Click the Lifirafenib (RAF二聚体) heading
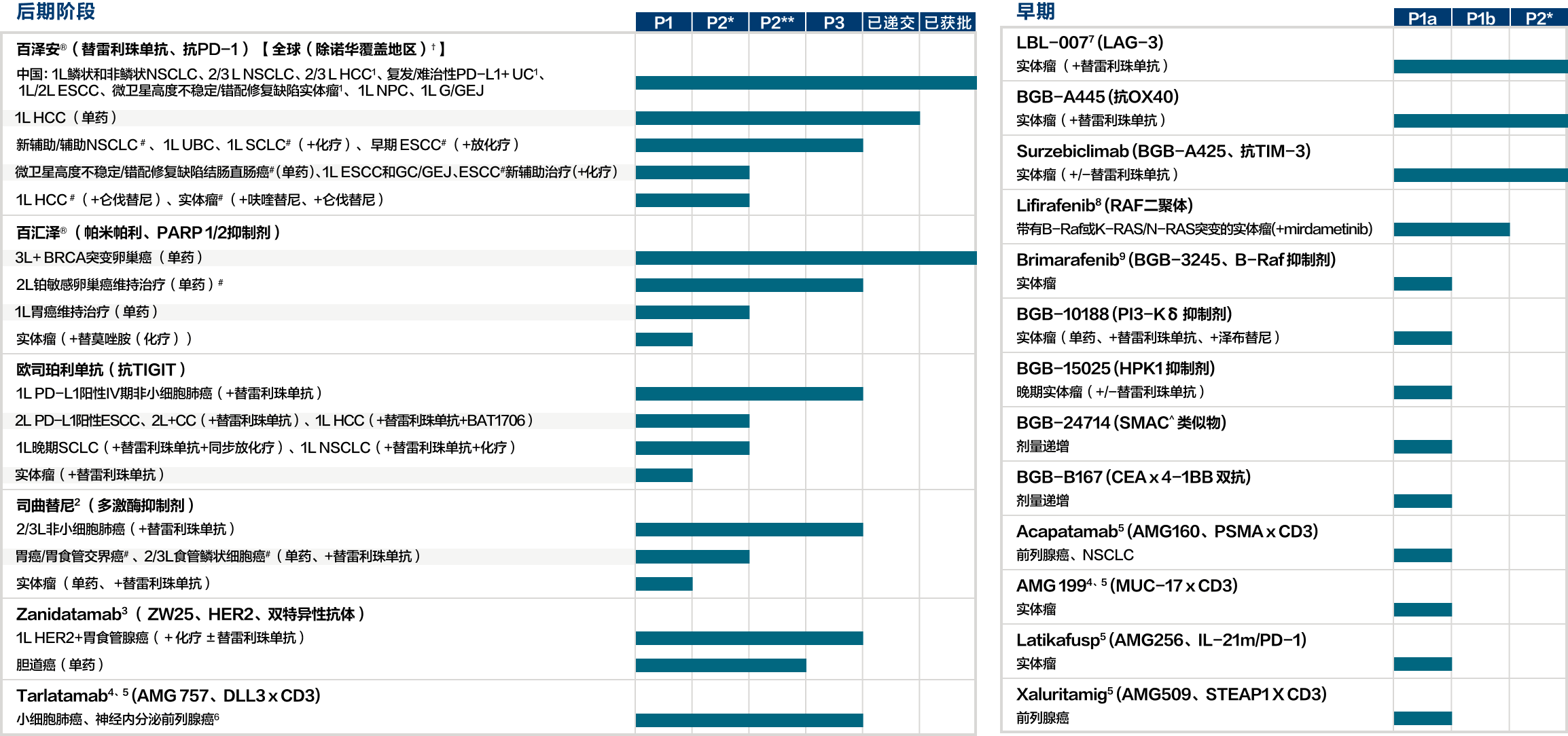Viewport: 1568px width, 736px height. pyautogui.click(x=1105, y=206)
